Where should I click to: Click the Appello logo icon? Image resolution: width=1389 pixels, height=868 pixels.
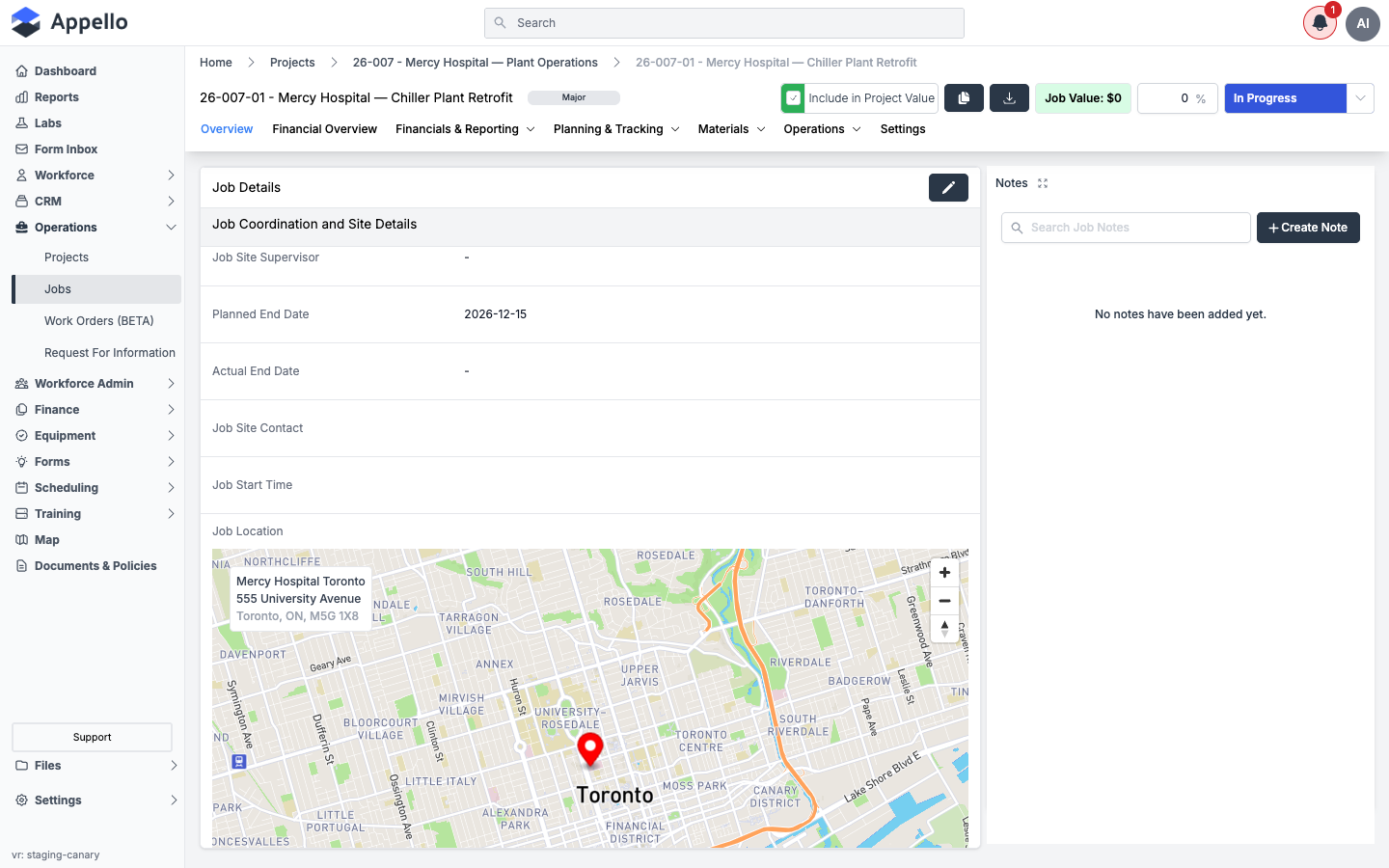click(26, 22)
